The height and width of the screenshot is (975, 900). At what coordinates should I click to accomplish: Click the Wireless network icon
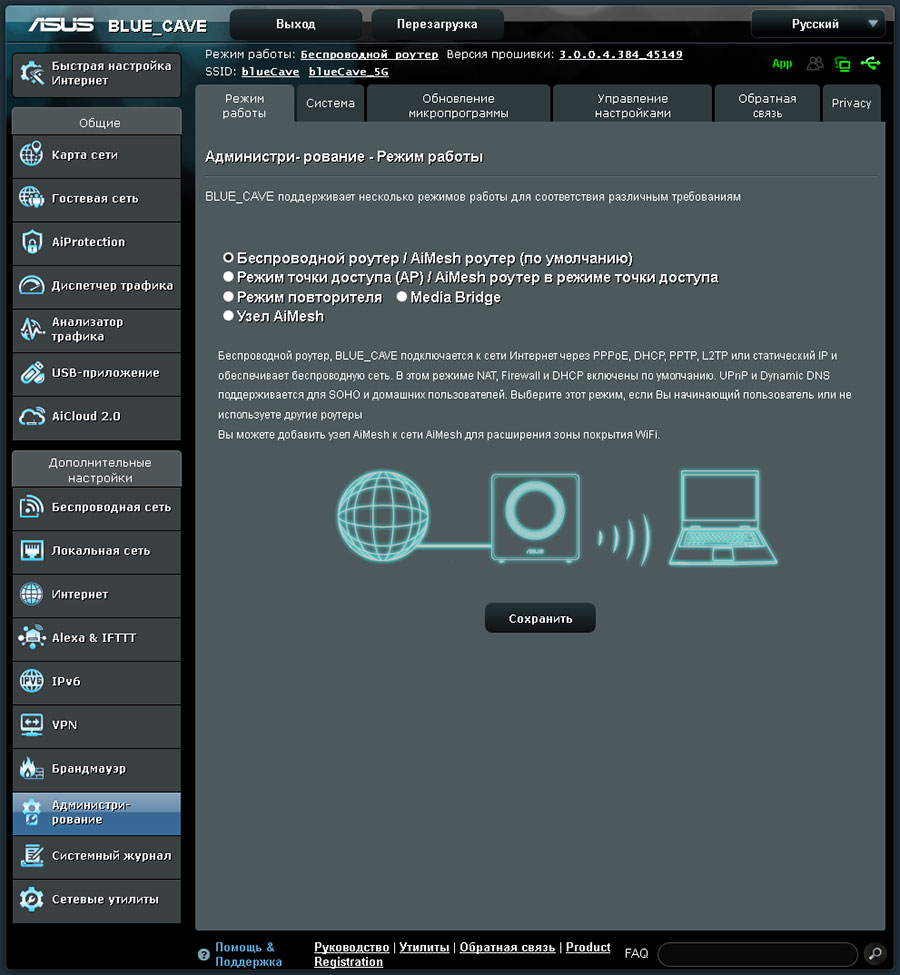(x=31, y=507)
